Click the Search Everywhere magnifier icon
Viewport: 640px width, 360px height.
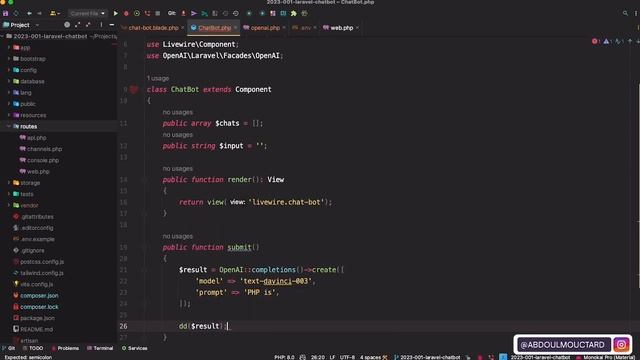point(625,13)
